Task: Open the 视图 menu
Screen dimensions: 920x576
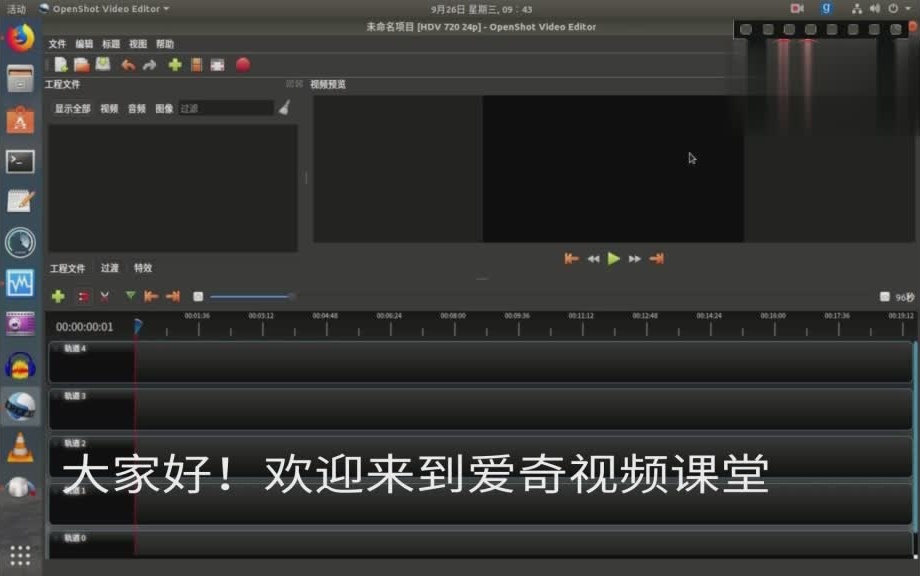Action: coord(138,44)
